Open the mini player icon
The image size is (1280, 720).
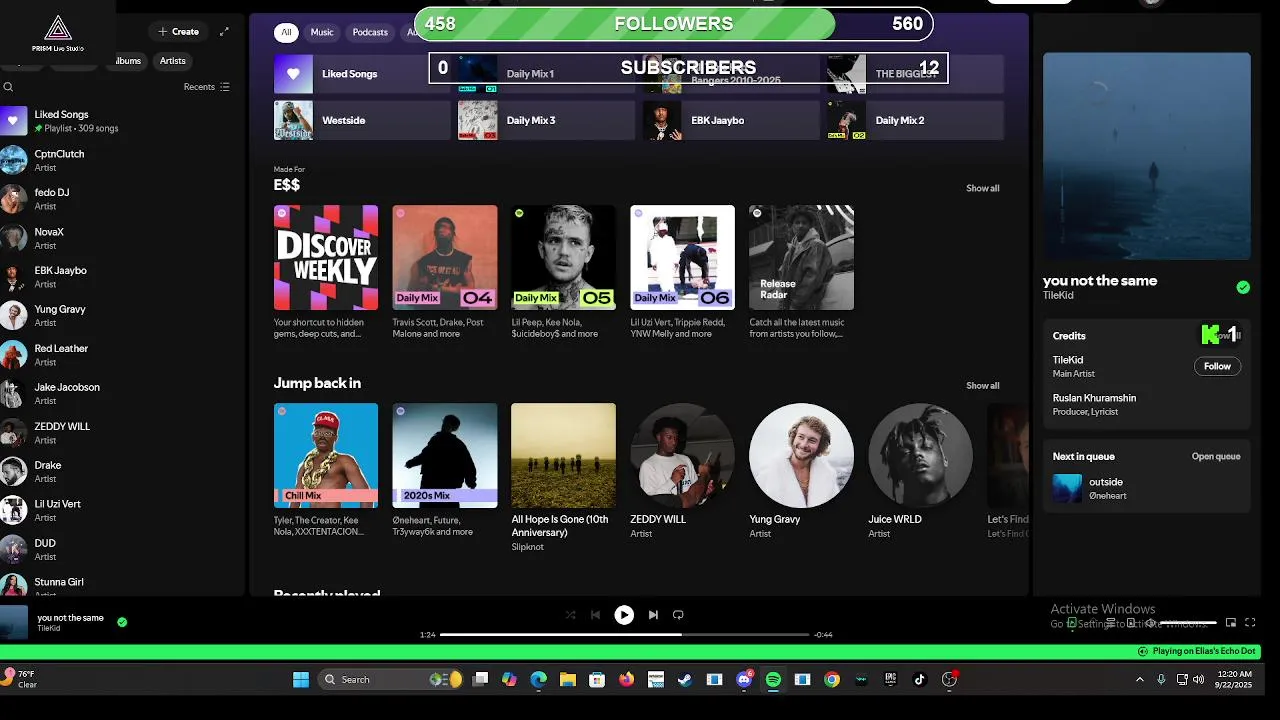[x=1231, y=623]
